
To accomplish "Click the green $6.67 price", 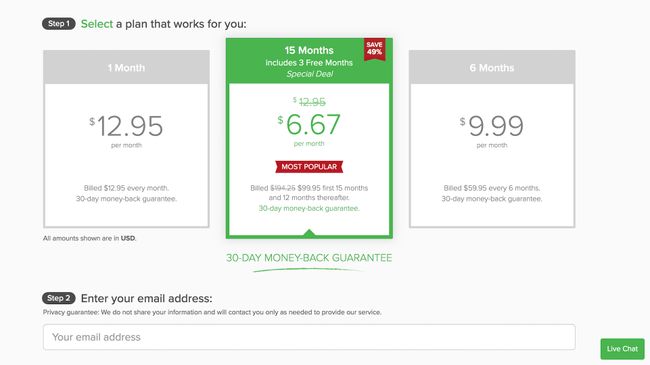I will pos(309,124).
